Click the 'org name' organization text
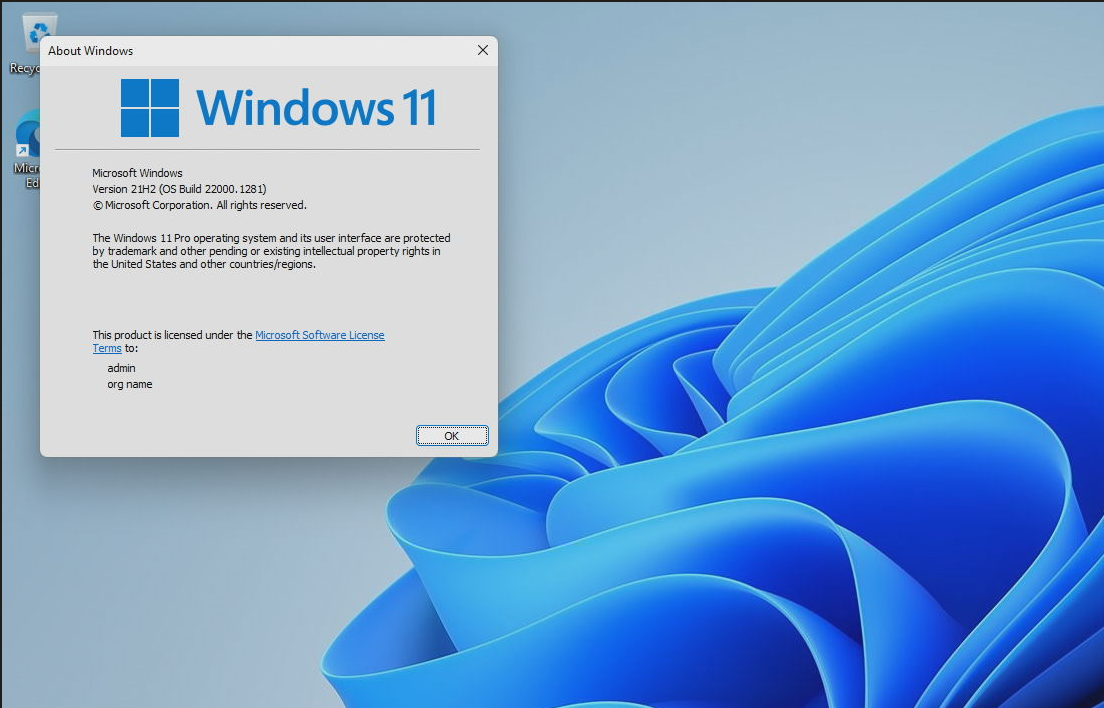 coord(130,384)
